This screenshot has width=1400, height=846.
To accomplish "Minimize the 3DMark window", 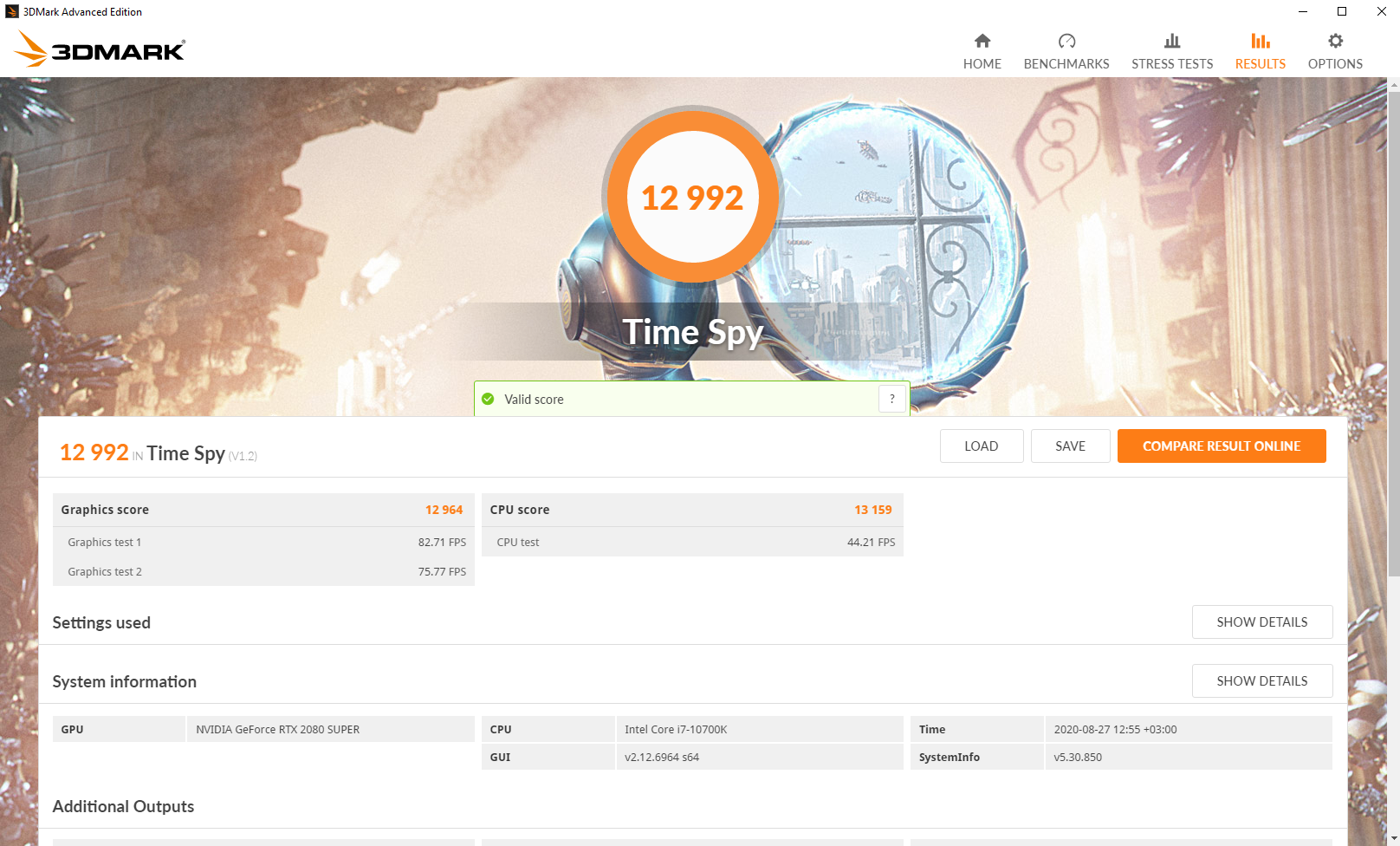I will [1303, 11].
